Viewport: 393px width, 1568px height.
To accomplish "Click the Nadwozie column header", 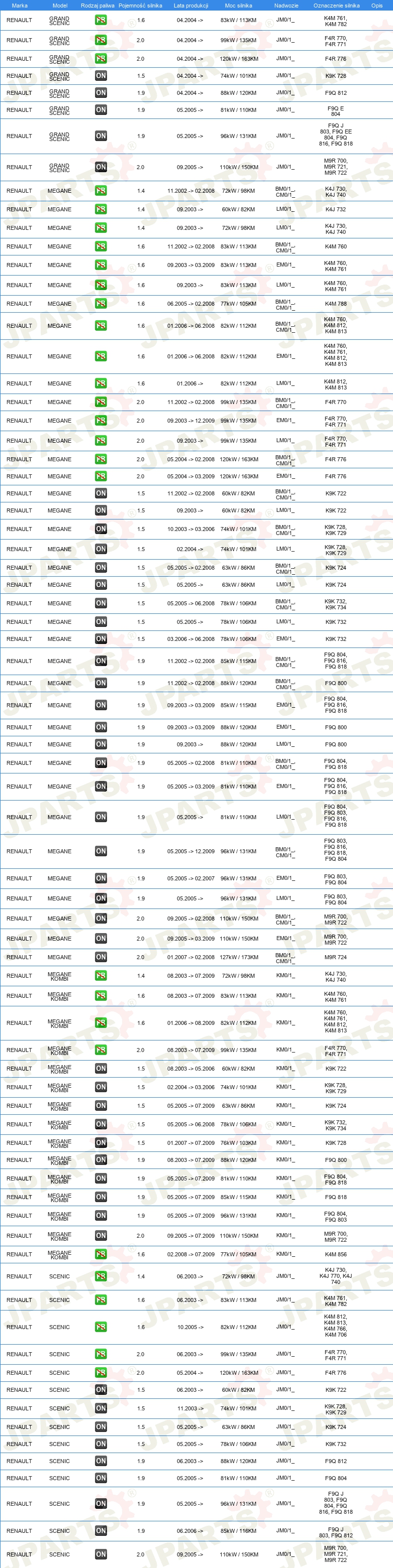I will (x=286, y=6).
